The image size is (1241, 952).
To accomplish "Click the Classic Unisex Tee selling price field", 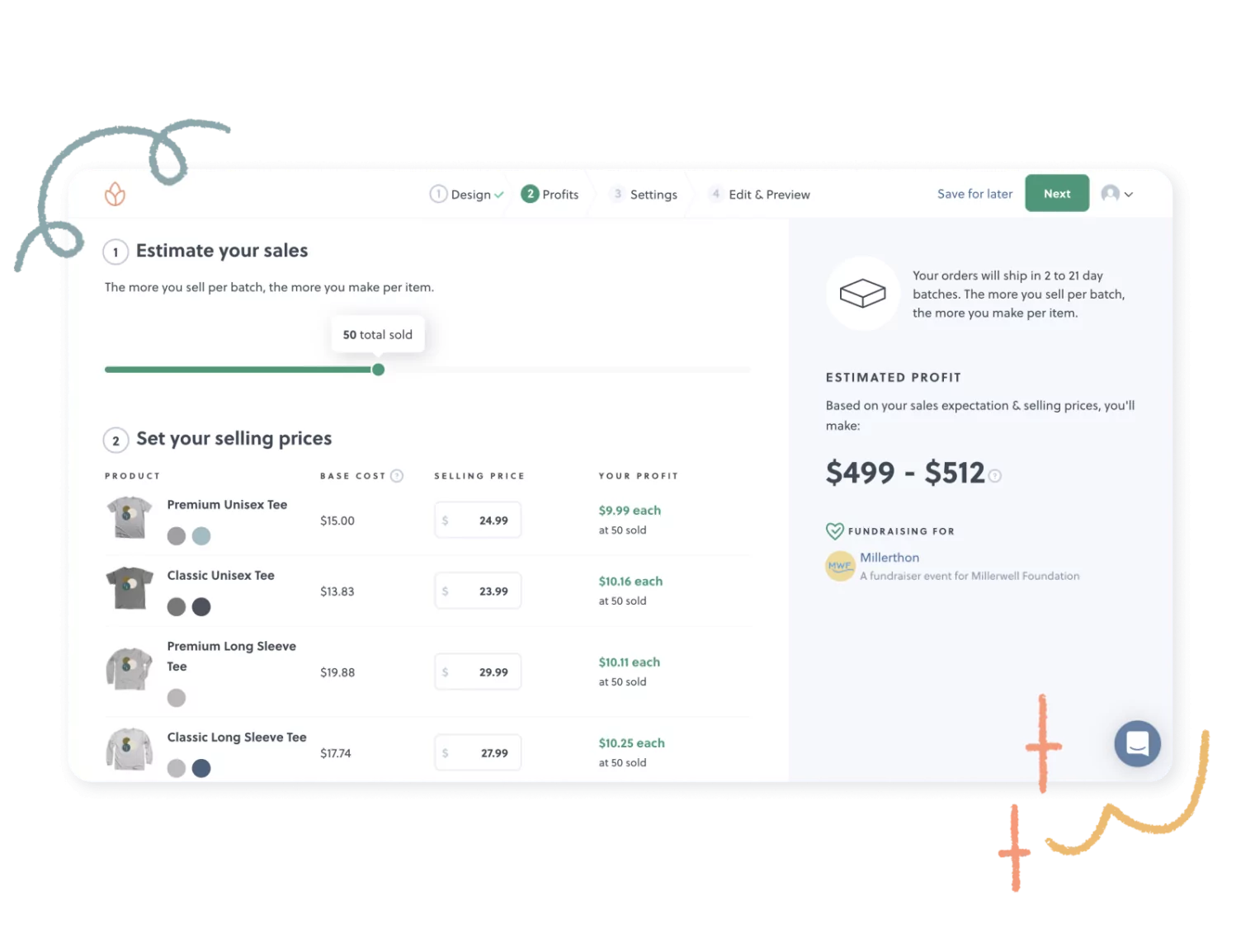I will point(479,591).
